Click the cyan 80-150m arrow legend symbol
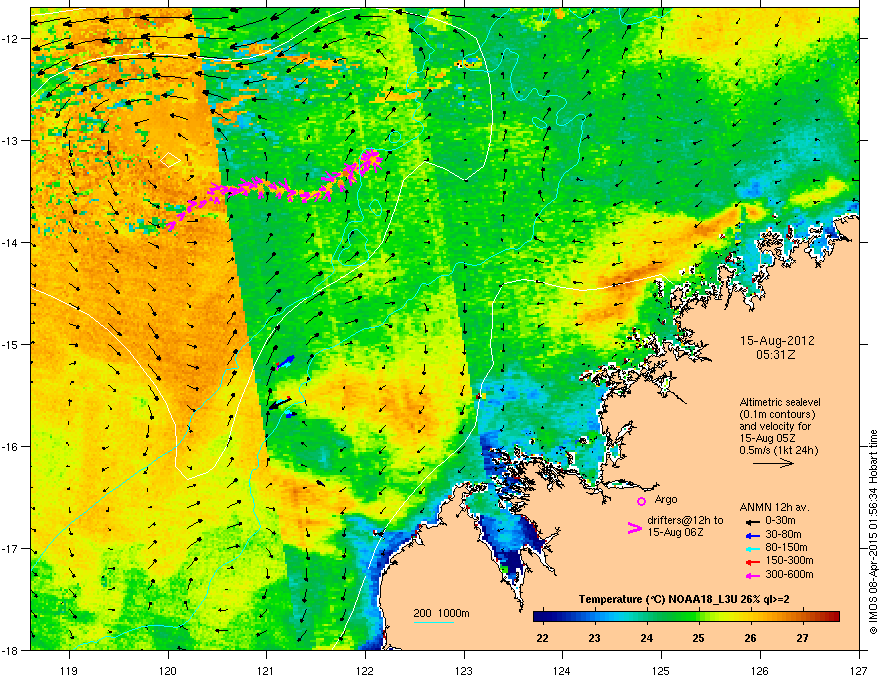 (x=752, y=548)
